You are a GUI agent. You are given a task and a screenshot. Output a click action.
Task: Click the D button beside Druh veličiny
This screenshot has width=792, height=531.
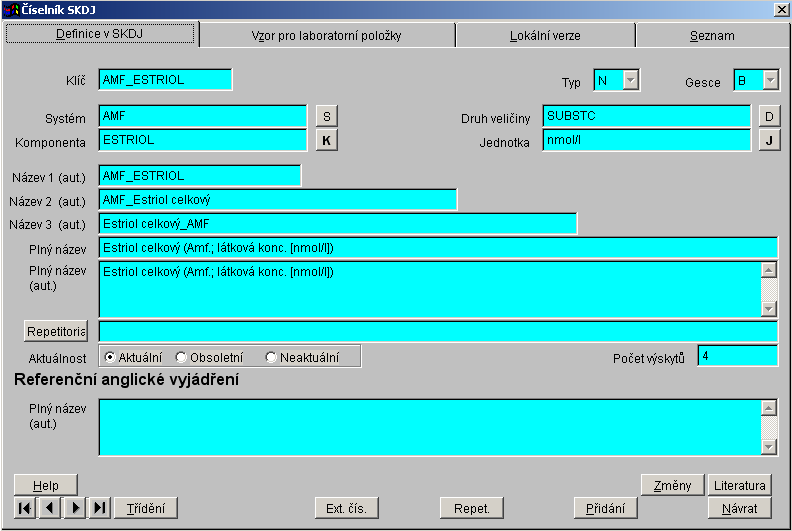pos(768,116)
